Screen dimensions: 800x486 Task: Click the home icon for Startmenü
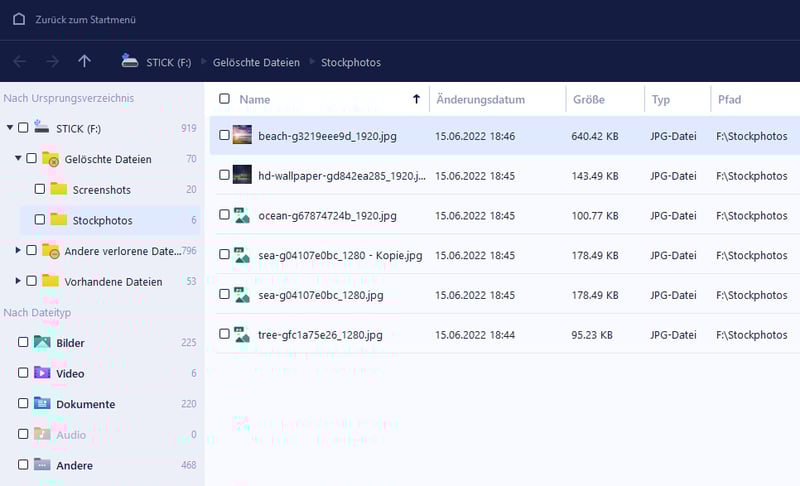click(x=19, y=19)
